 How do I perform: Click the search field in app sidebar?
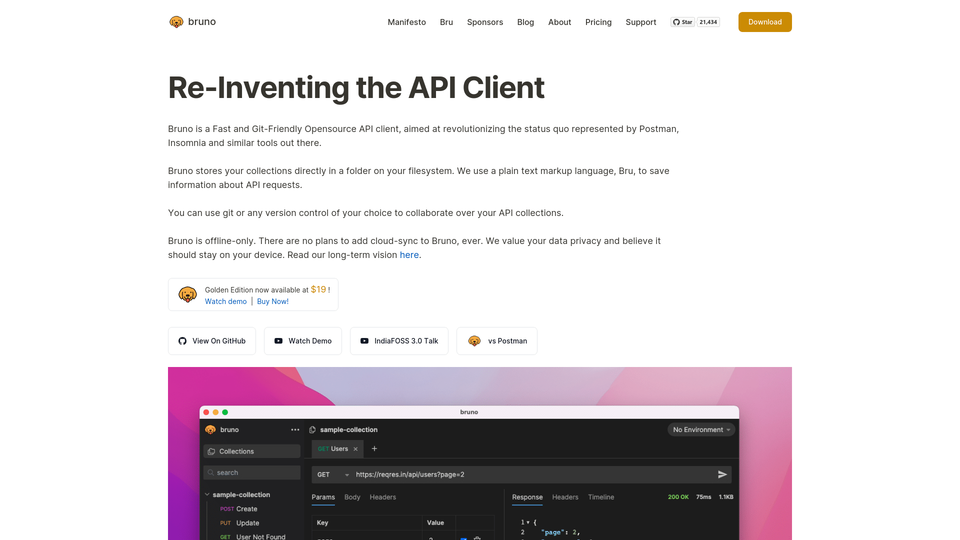coord(252,473)
